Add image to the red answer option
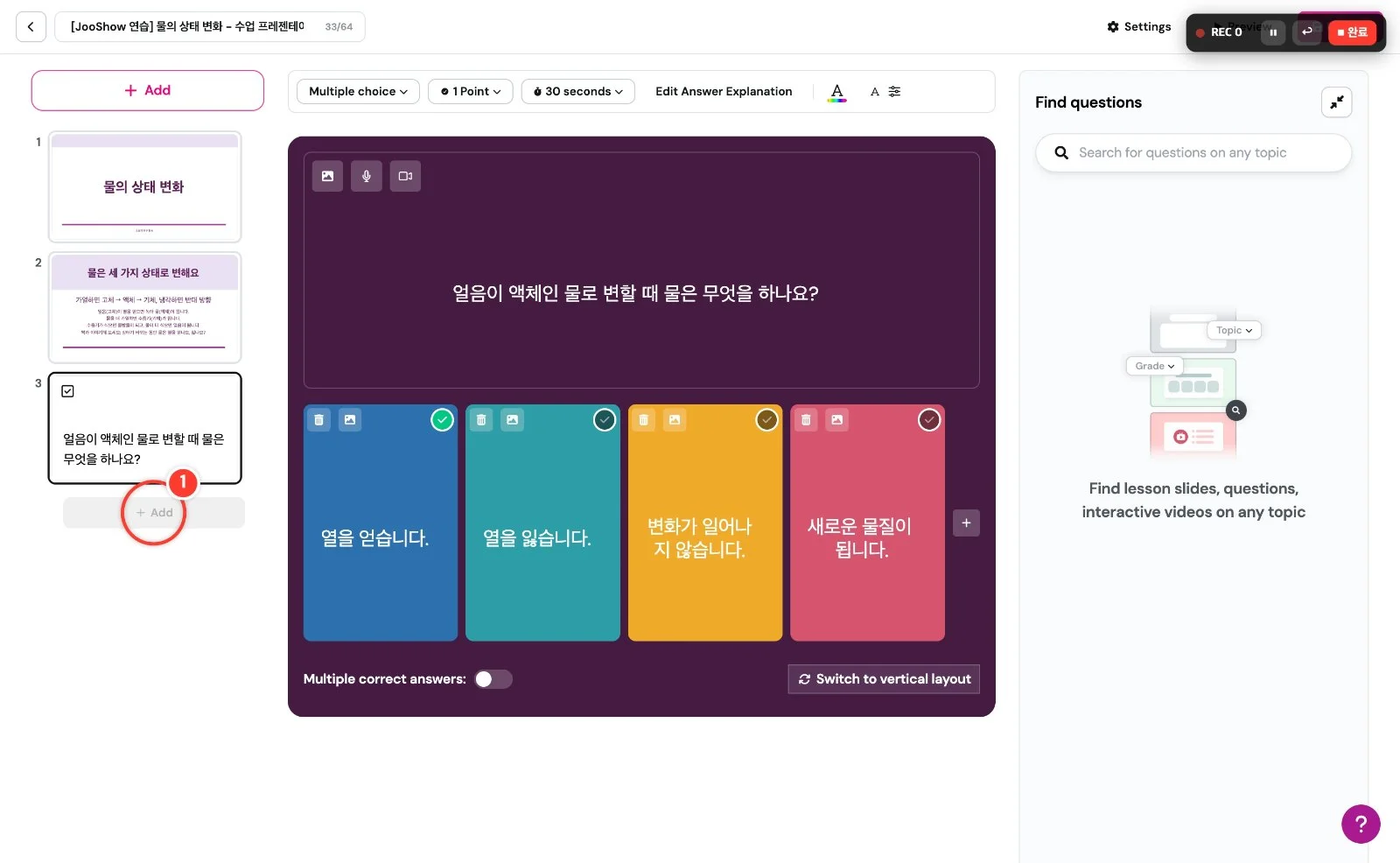Screen dimensions: 1400x863 [837, 420]
